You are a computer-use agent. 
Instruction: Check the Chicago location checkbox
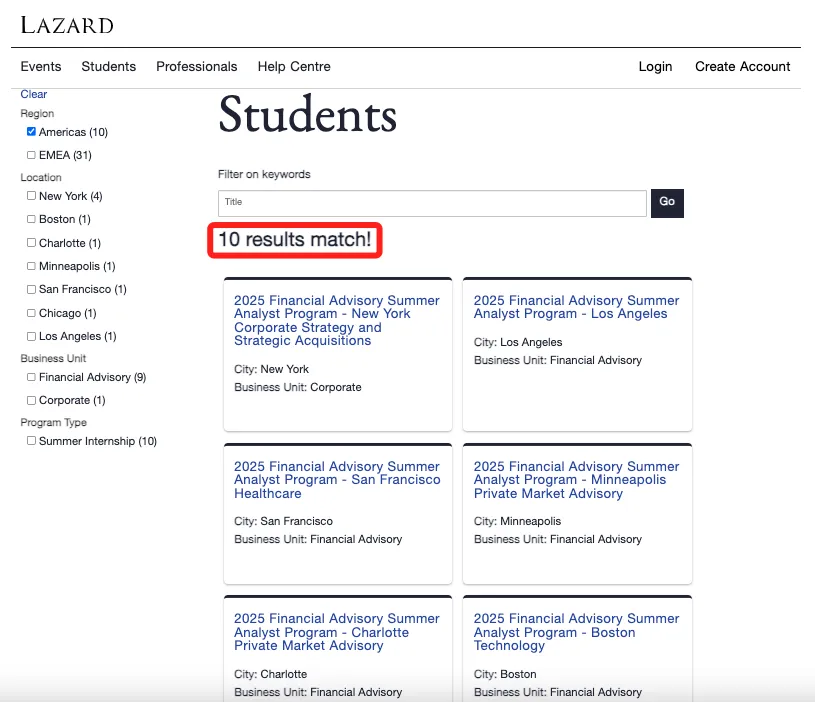click(31, 313)
